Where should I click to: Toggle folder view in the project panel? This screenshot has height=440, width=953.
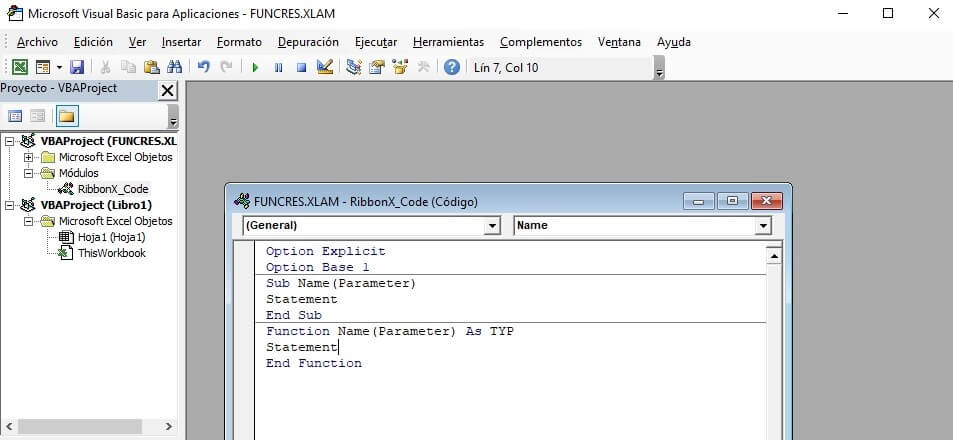click(67, 116)
